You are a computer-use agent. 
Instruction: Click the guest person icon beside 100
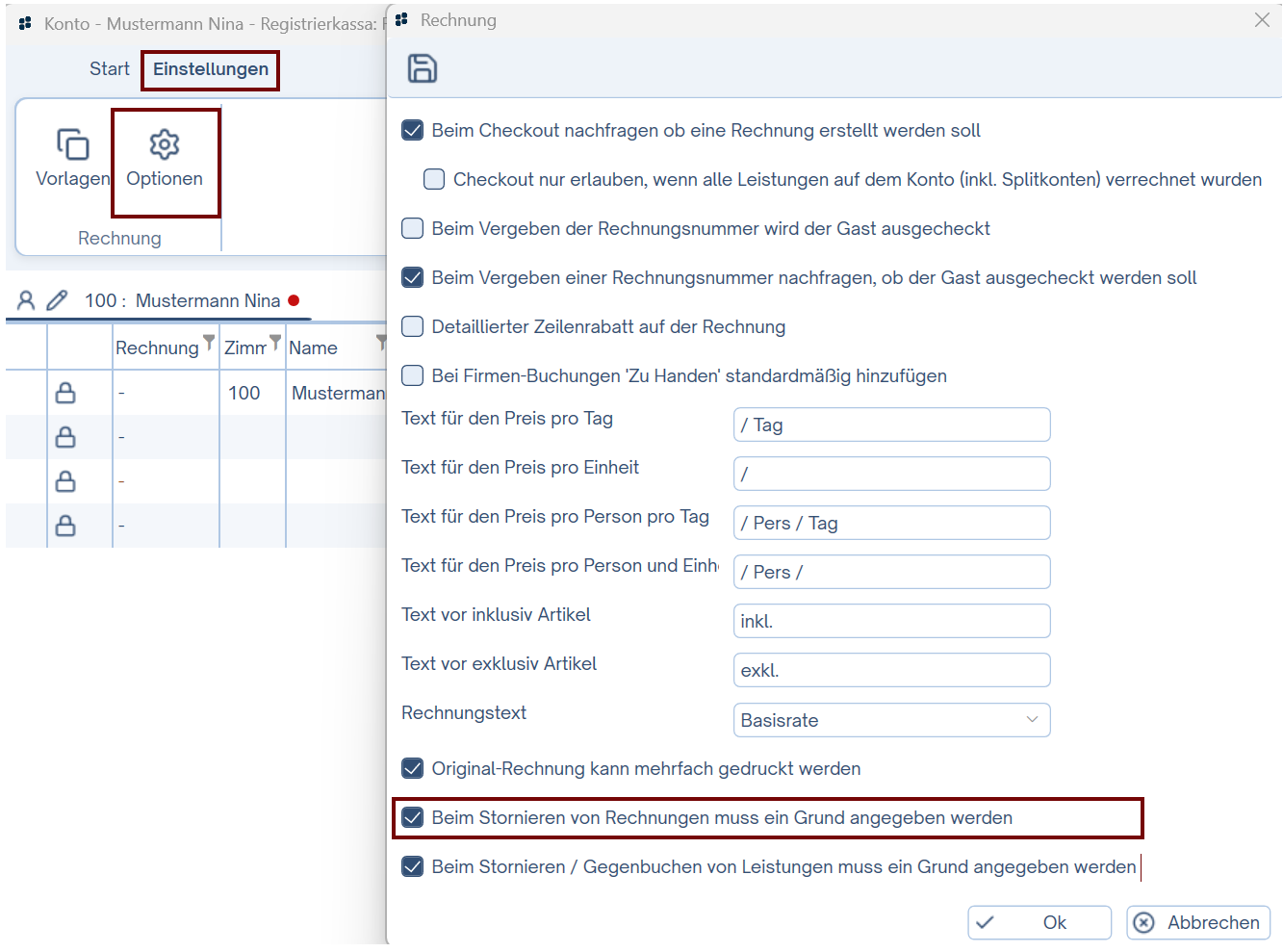click(x=26, y=300)
